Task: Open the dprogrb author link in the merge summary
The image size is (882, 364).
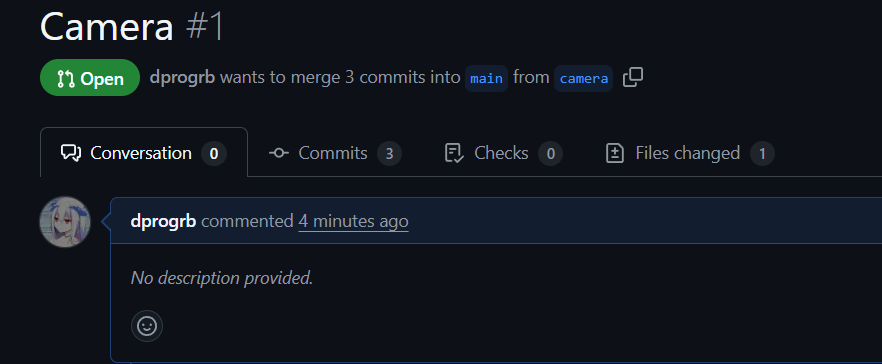Action: tap(182, 78)
